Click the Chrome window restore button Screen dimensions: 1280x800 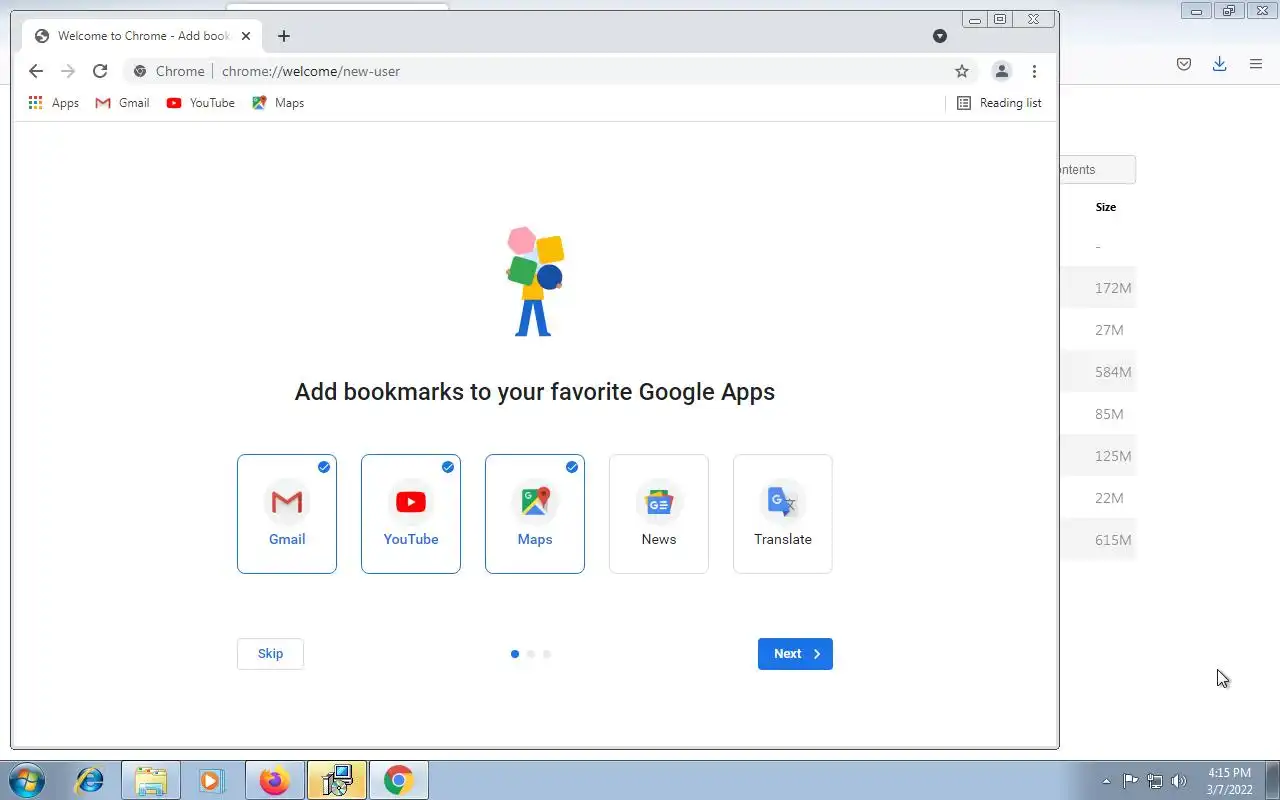pos(1000,19)
